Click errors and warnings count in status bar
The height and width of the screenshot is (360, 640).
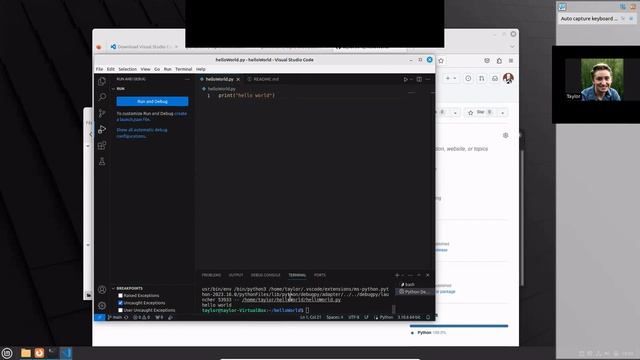[141, 317]
